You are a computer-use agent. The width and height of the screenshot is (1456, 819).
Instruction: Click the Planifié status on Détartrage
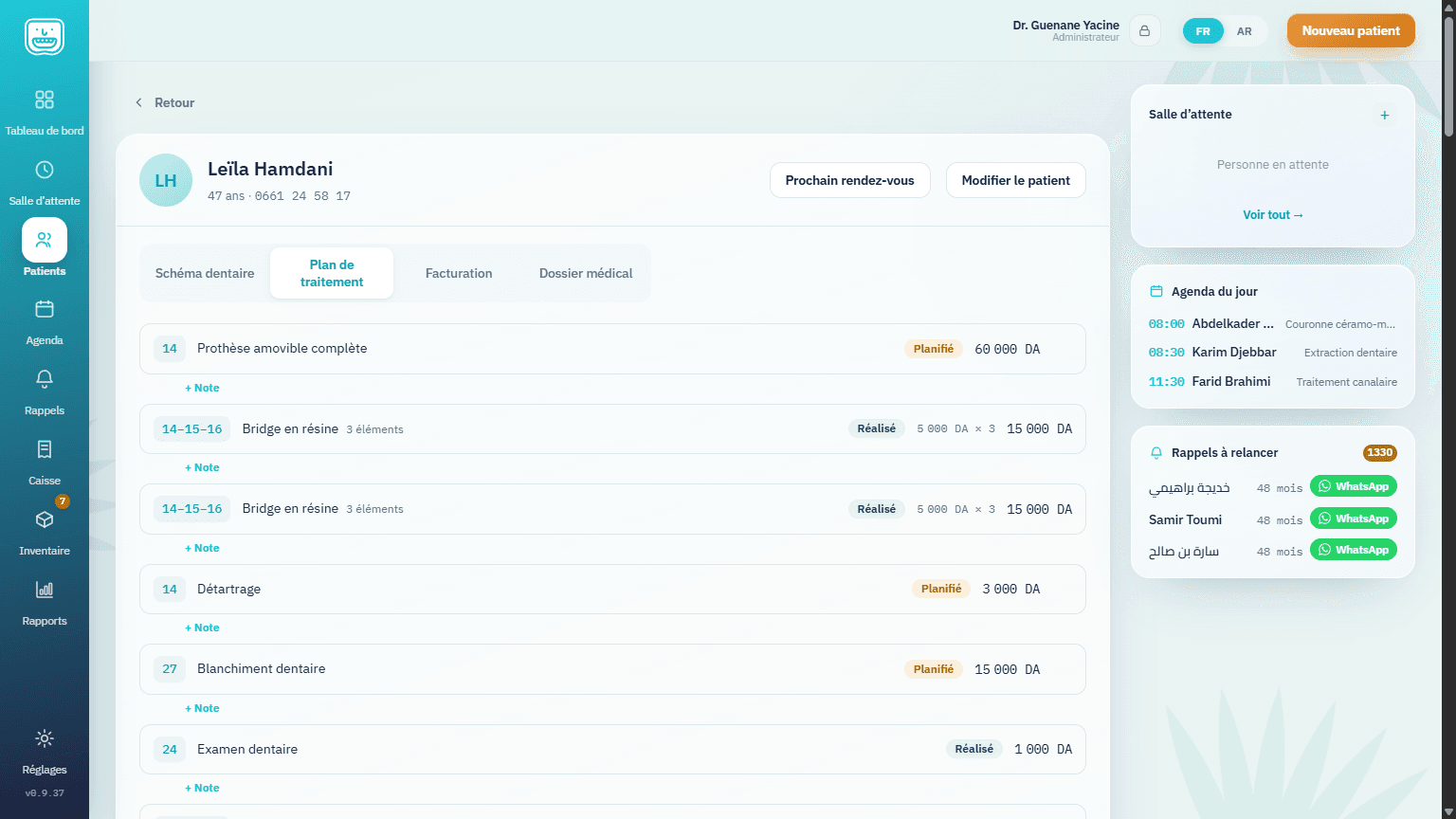(941, 589)
